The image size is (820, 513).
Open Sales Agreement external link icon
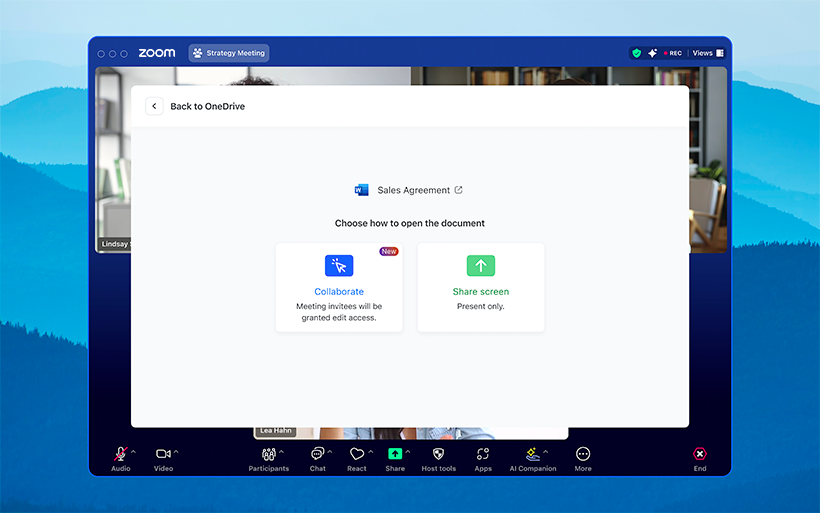tap(459, 190)
